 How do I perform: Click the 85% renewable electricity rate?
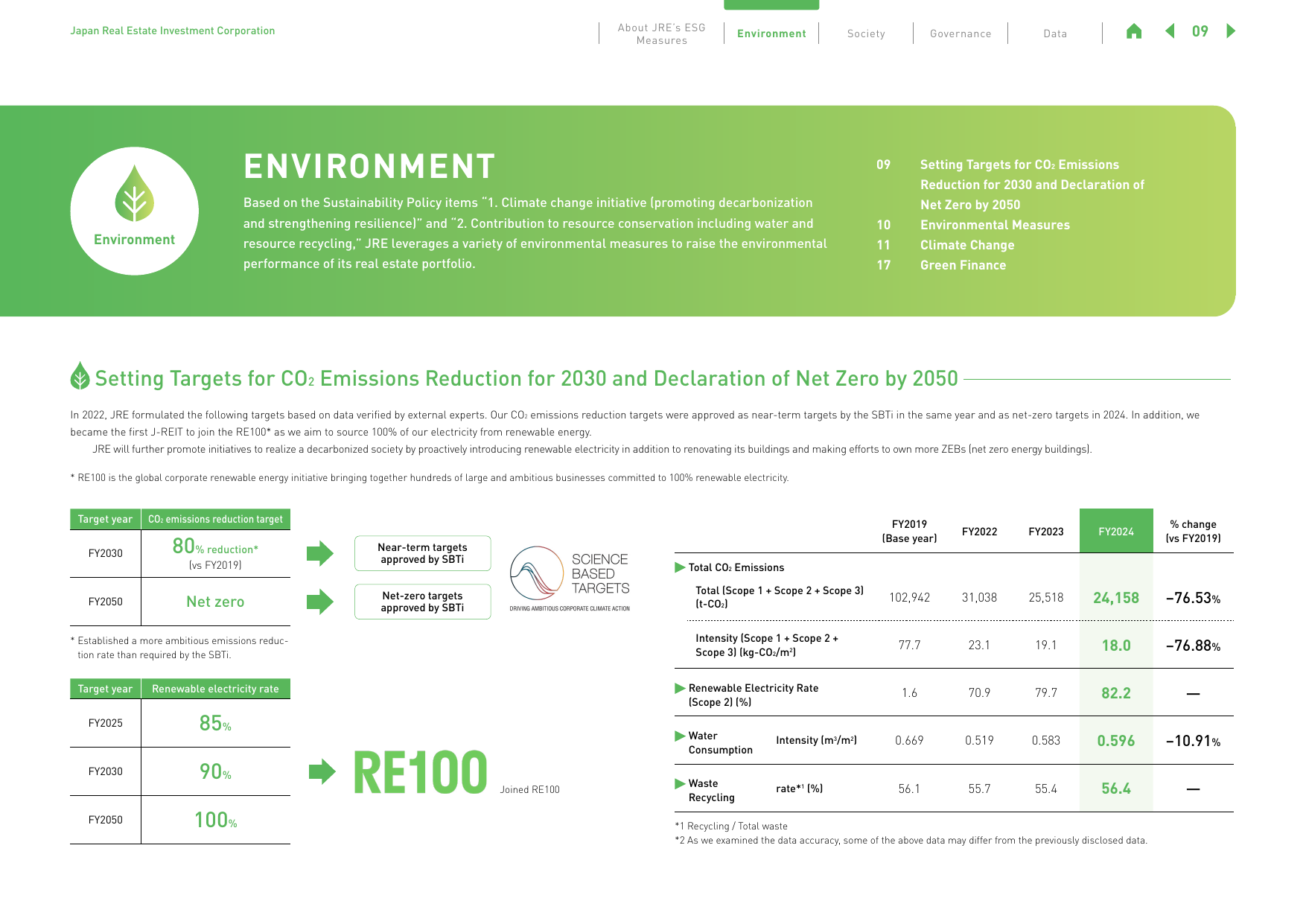(x=215, y=723)
